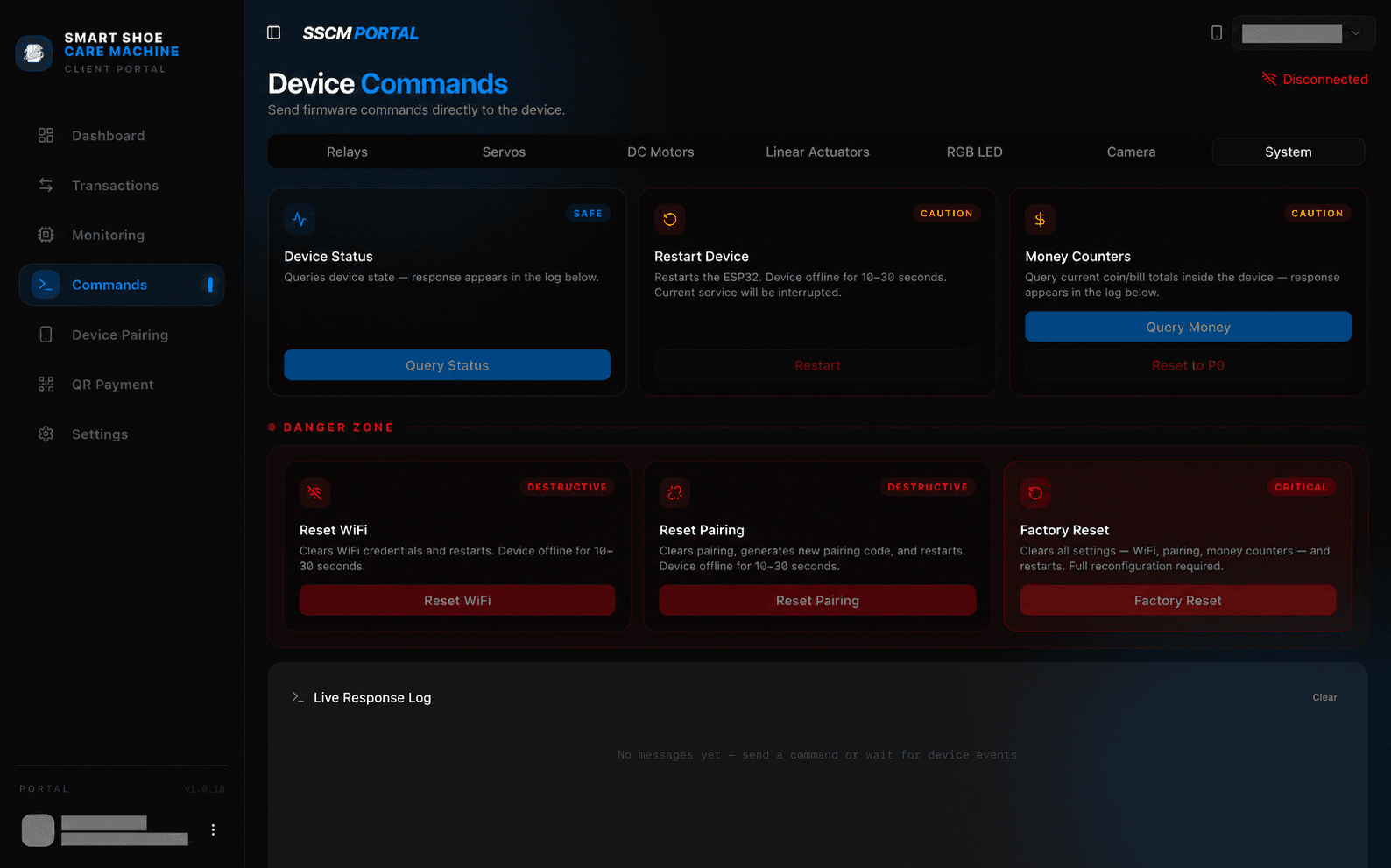Open the device selector dropdown
The width and height of the screenshot is (1391, 868).
pyautogui.click(x=1303, y=33)
